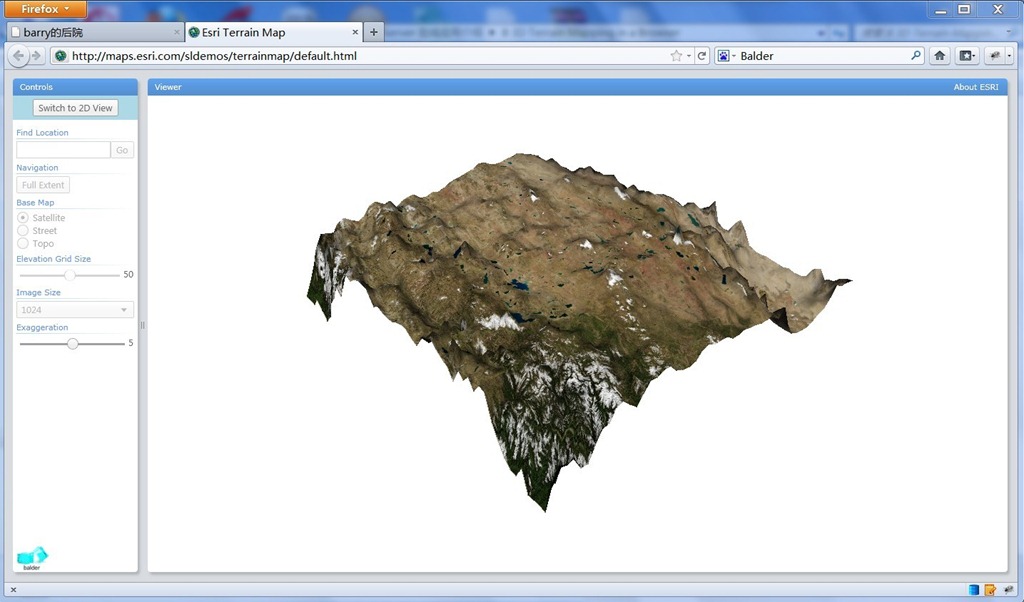Reload the page with the refresh icon
The image size is (1024, 602).
pyautogui.click(x=703, y=56)
